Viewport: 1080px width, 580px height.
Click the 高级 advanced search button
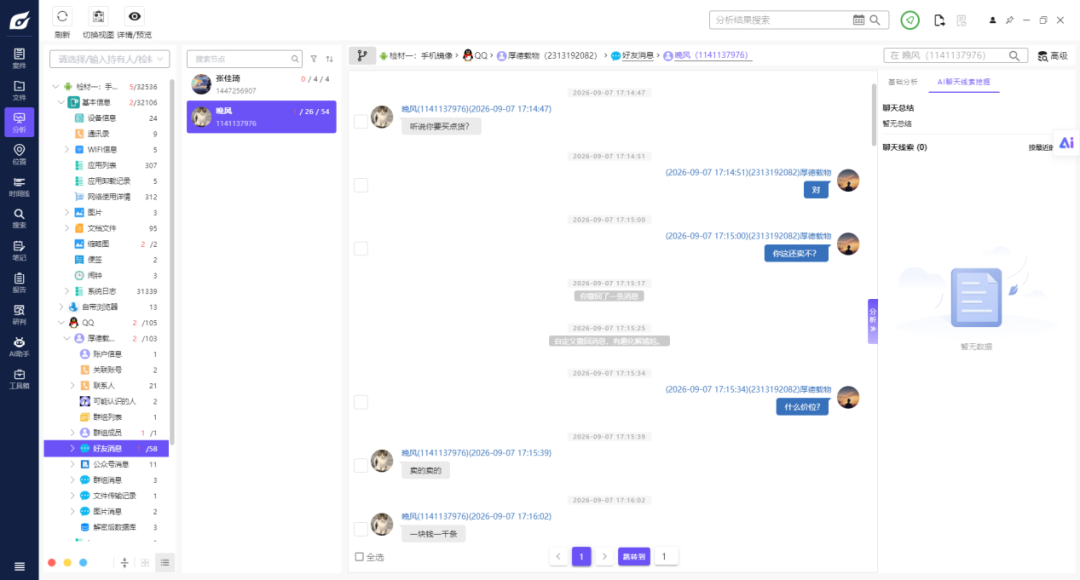point(1053,56)
